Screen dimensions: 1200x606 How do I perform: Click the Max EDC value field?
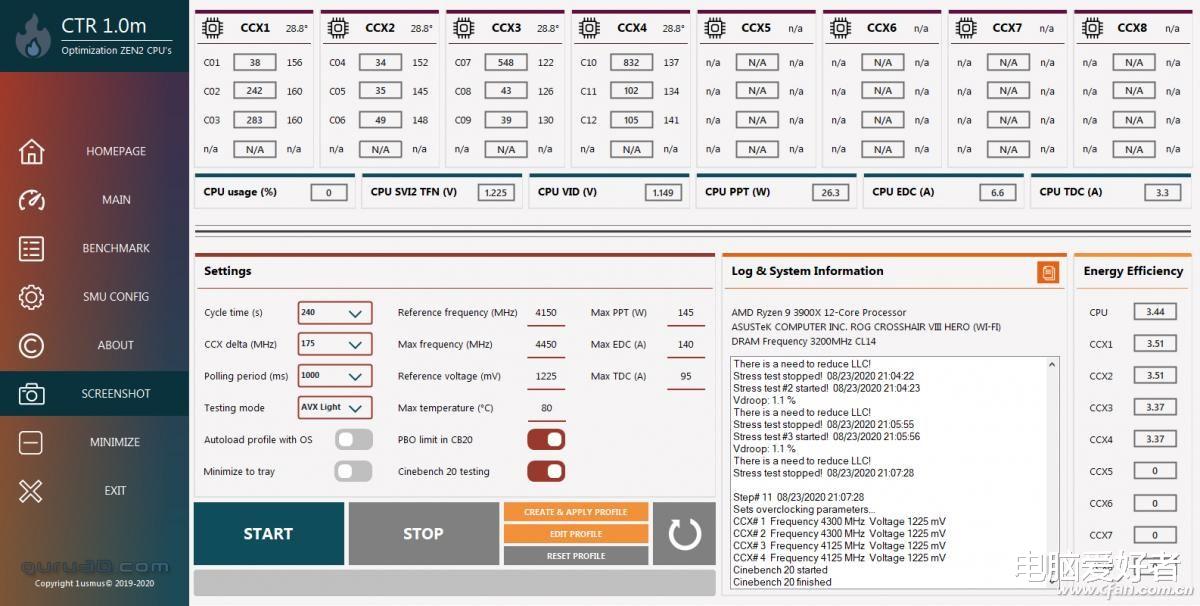click(x=685, y=345)
